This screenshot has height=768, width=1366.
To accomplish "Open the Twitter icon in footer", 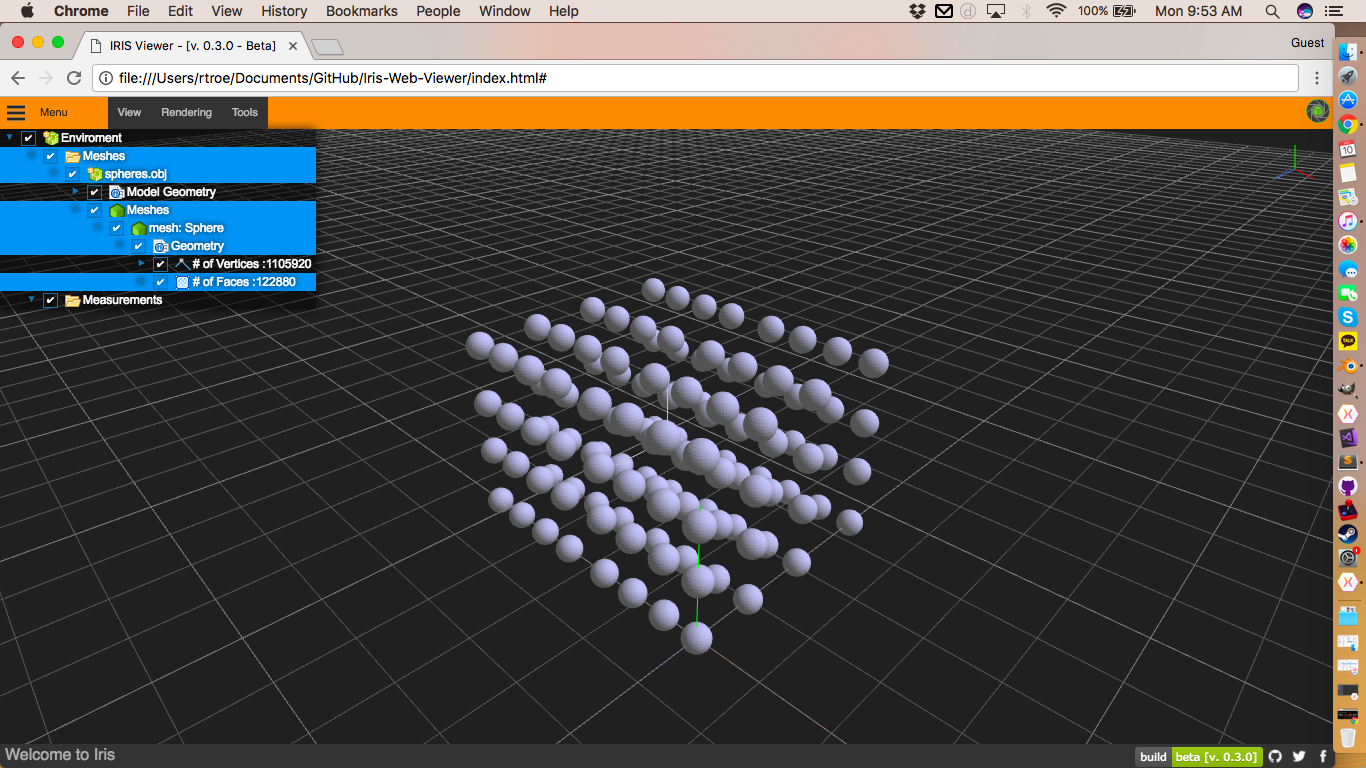I will (1299, 757).
